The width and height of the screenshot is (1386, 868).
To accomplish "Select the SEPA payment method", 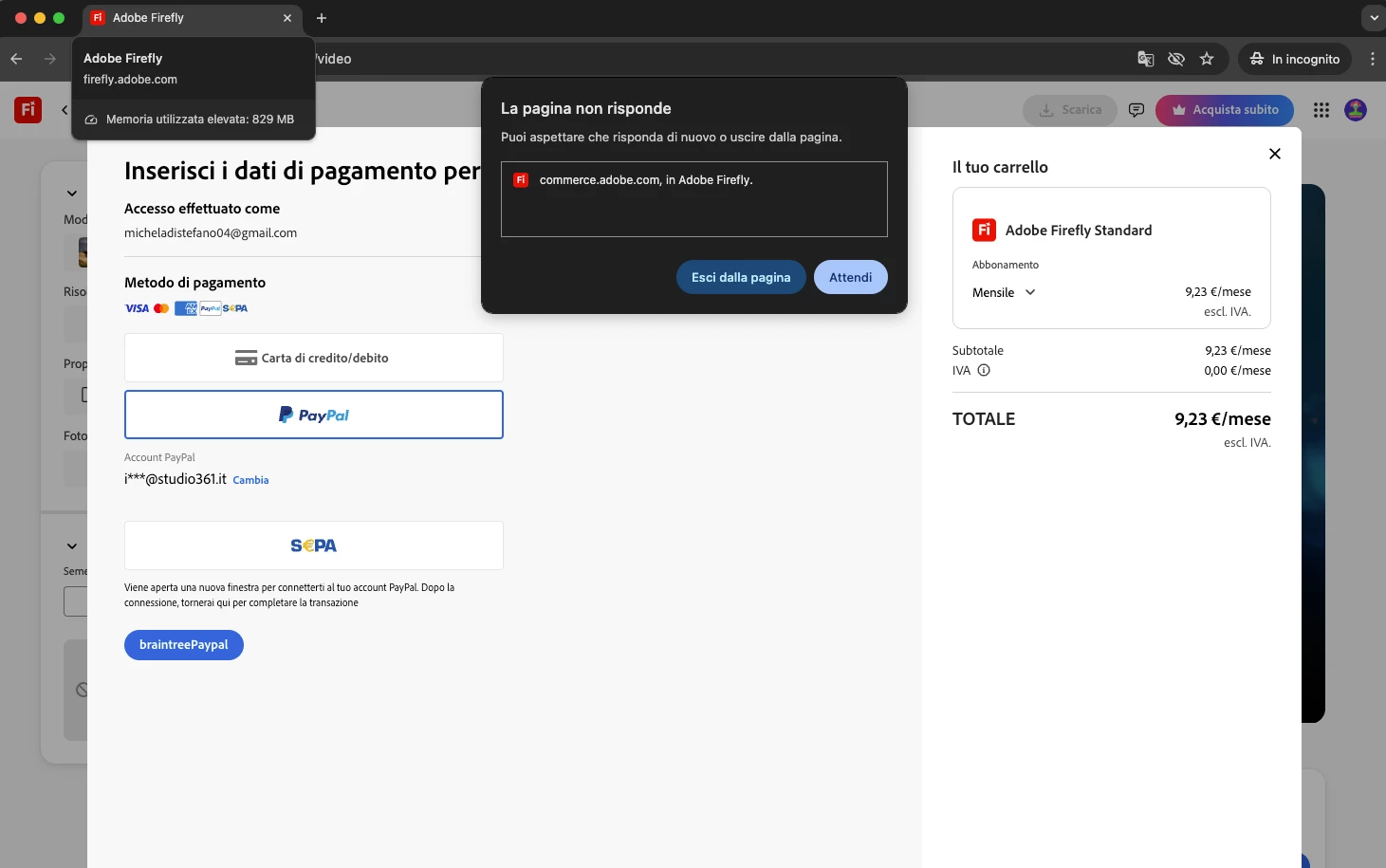I will point(314,545).
